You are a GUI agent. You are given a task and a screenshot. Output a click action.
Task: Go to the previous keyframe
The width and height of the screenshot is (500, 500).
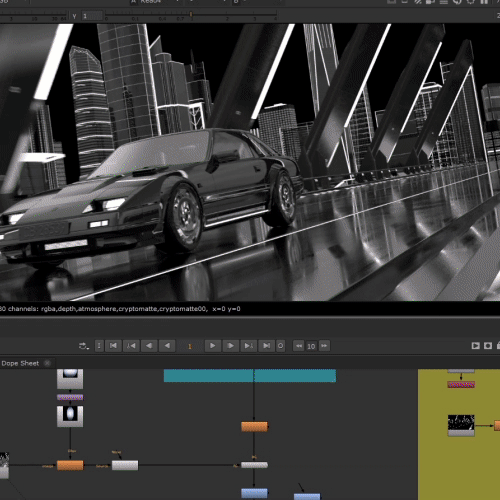click(x=131, y=346)
